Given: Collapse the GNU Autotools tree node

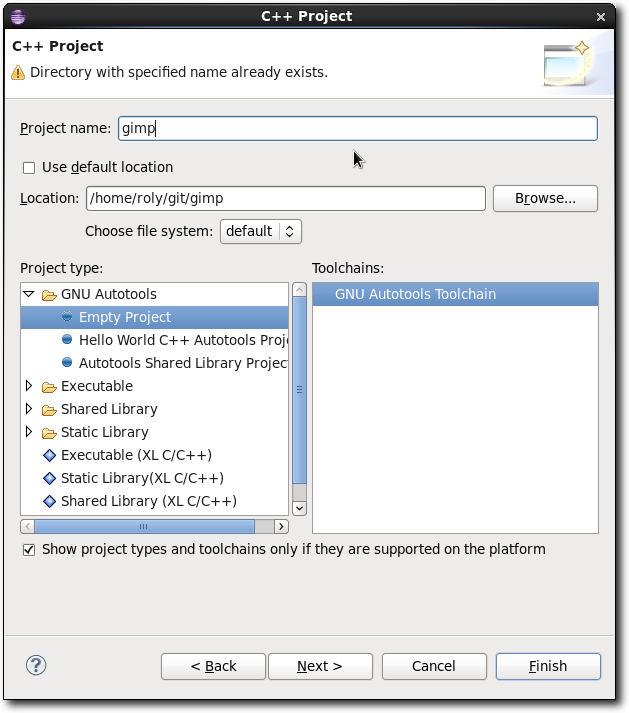Looking at the screenshot, I should point(29,295).
